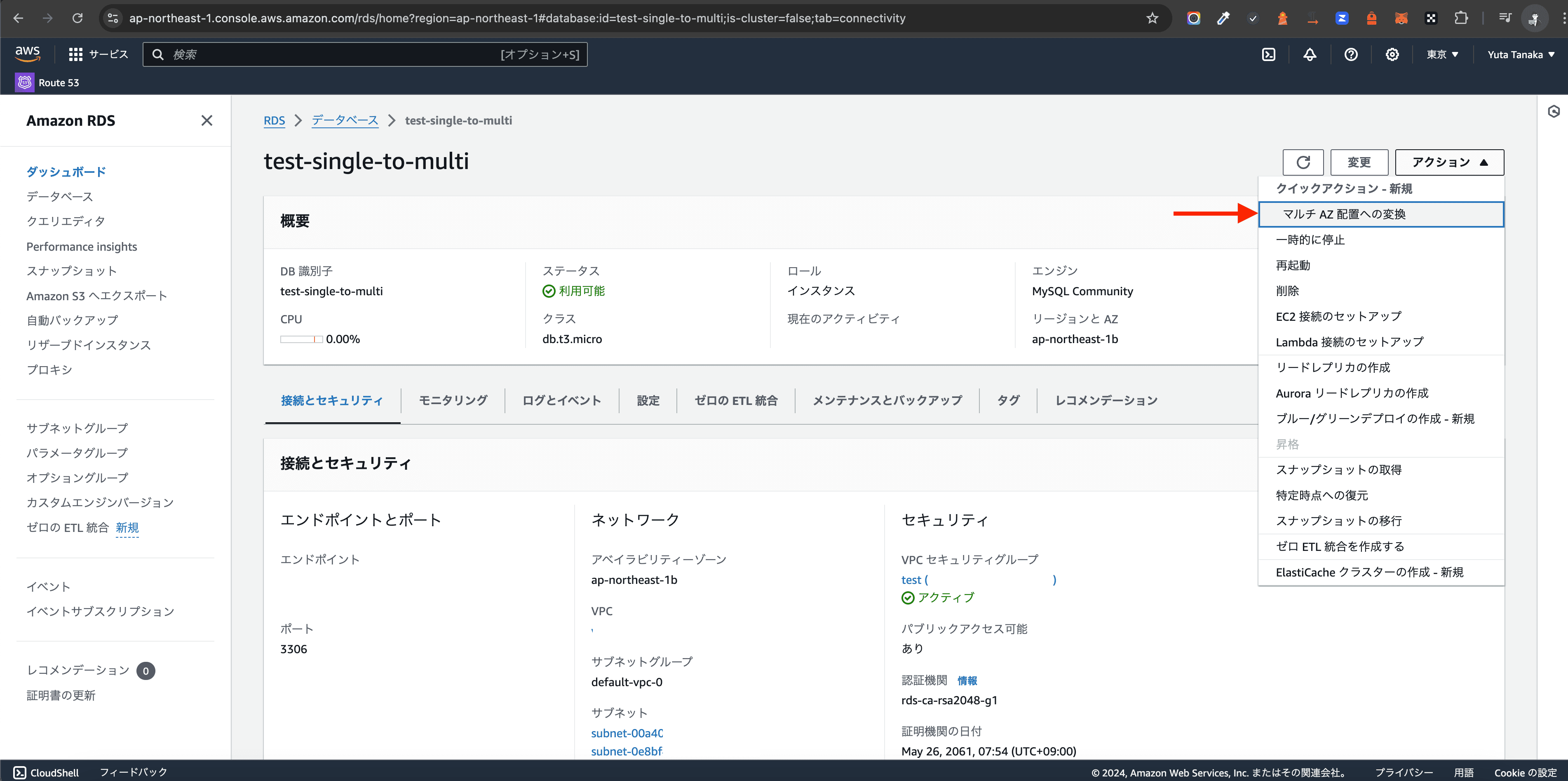This screenshot has width=1568, height=781.
Task: Click the CloudShell icon in footer
Action: coord(20,772)
